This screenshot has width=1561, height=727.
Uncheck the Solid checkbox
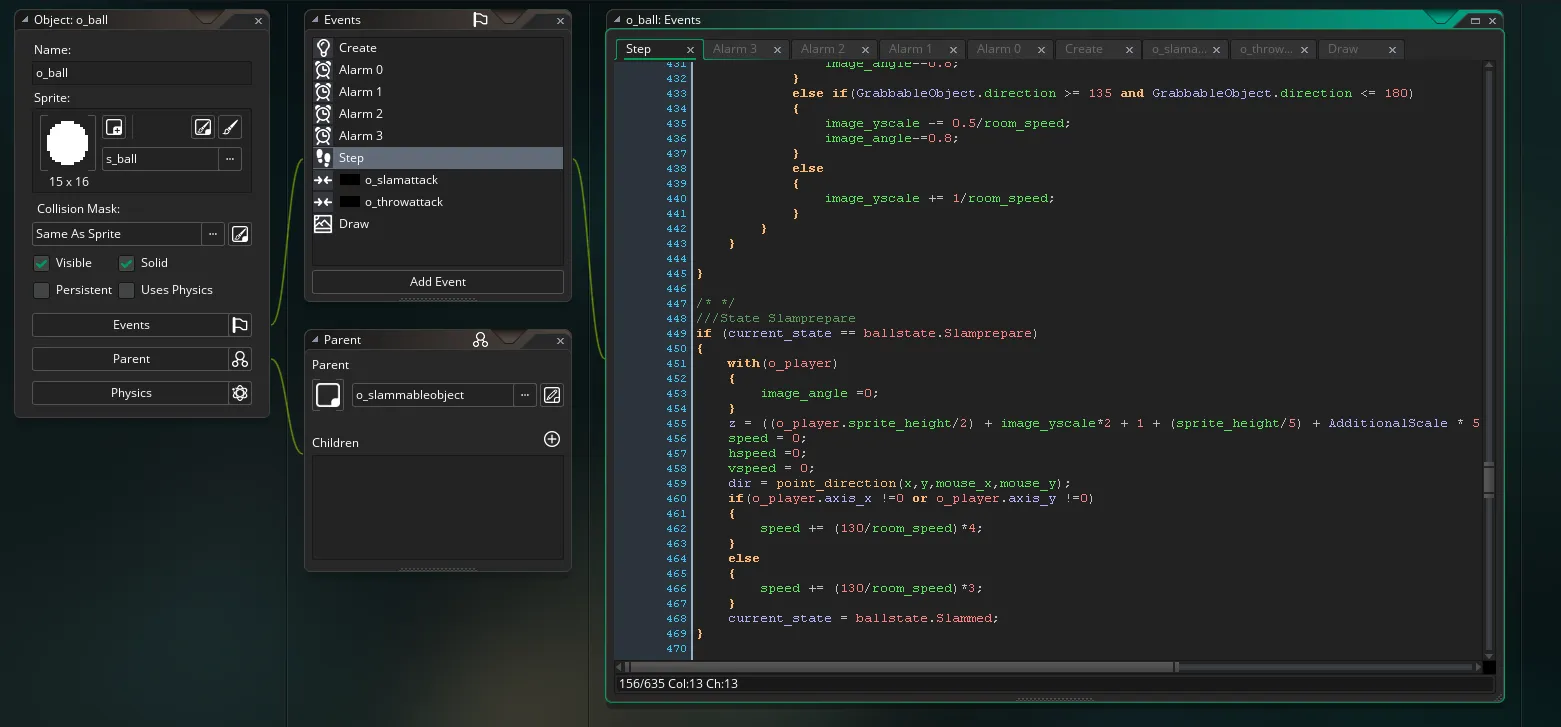click(x=126, y=263)
